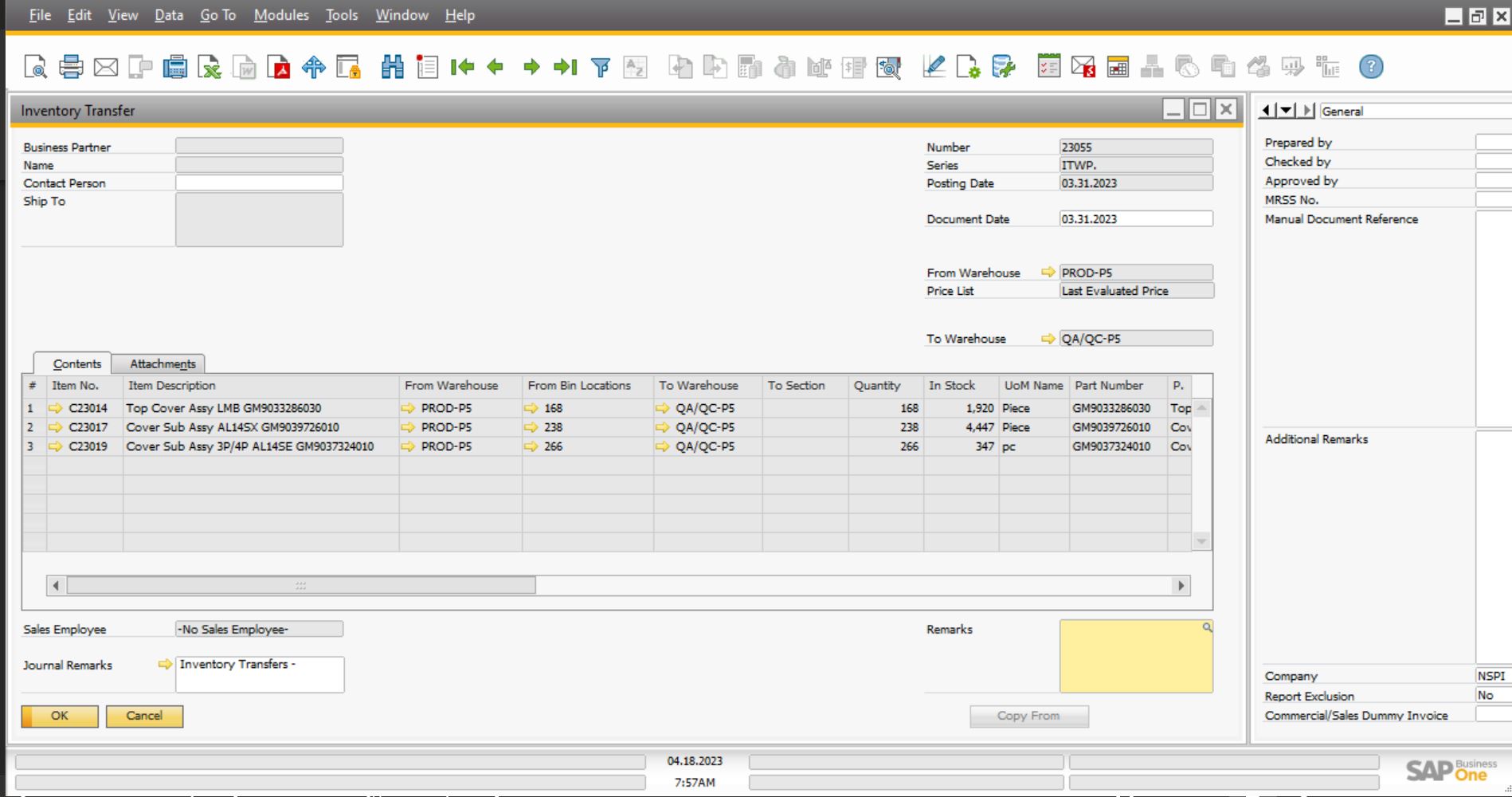Open Print Preview from the toolbar

coord(36,67)
